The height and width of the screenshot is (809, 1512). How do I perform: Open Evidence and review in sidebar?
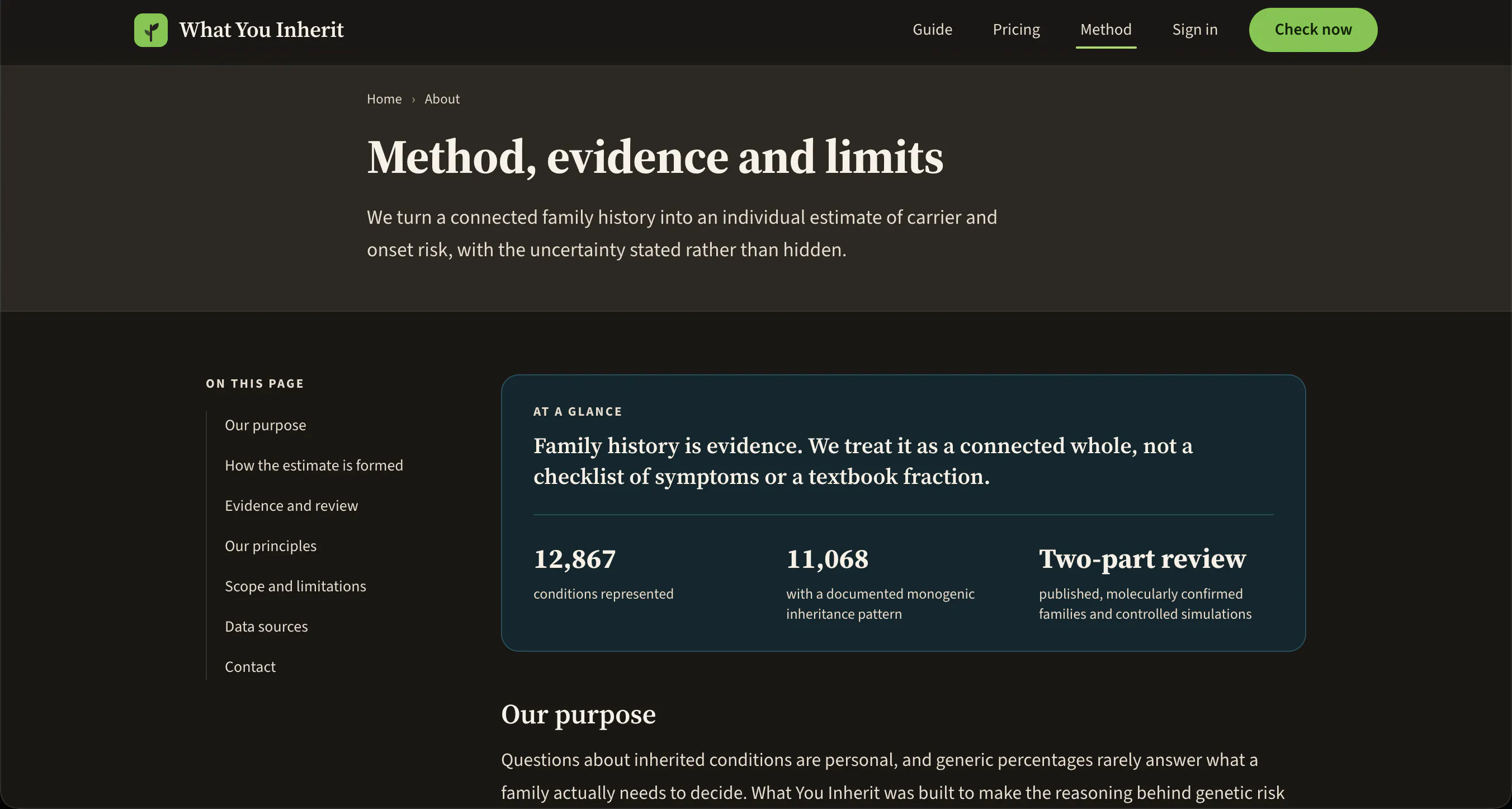(291, 505)
